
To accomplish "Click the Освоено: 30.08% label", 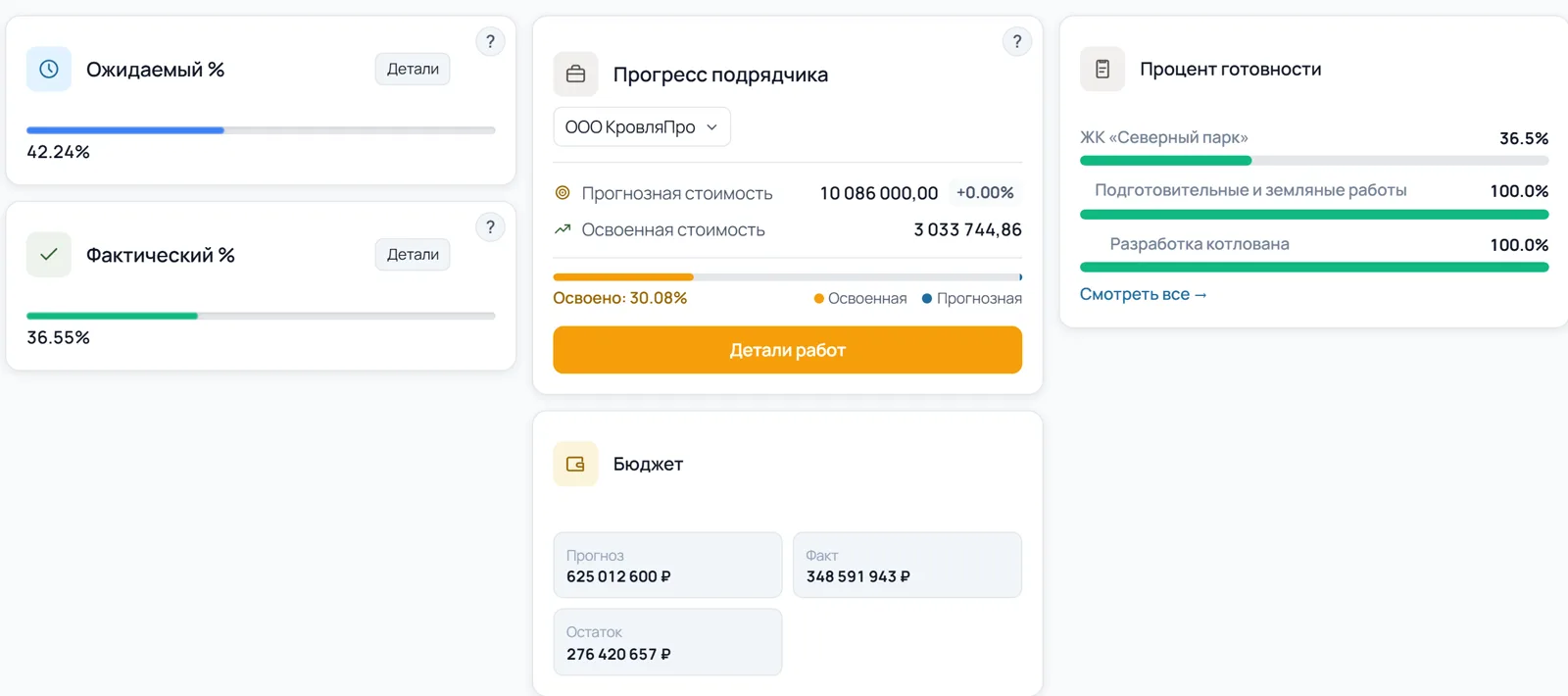I will pyautogui.click(x=620, y=298).
